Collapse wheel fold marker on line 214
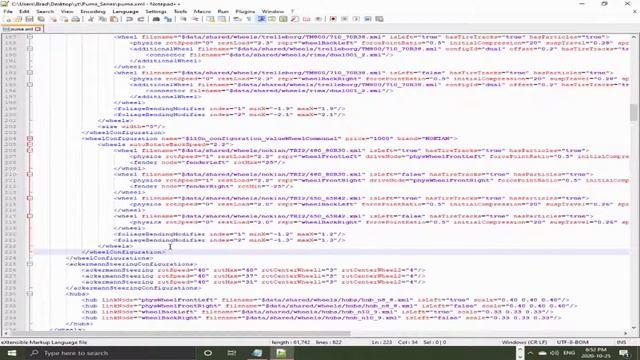 pos(30,198)
